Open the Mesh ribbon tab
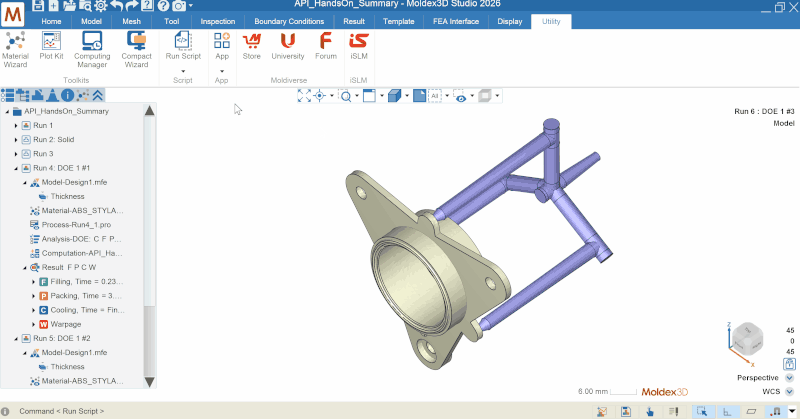The image size is (800, 419). pyautogui.click(x=130, y=21)
